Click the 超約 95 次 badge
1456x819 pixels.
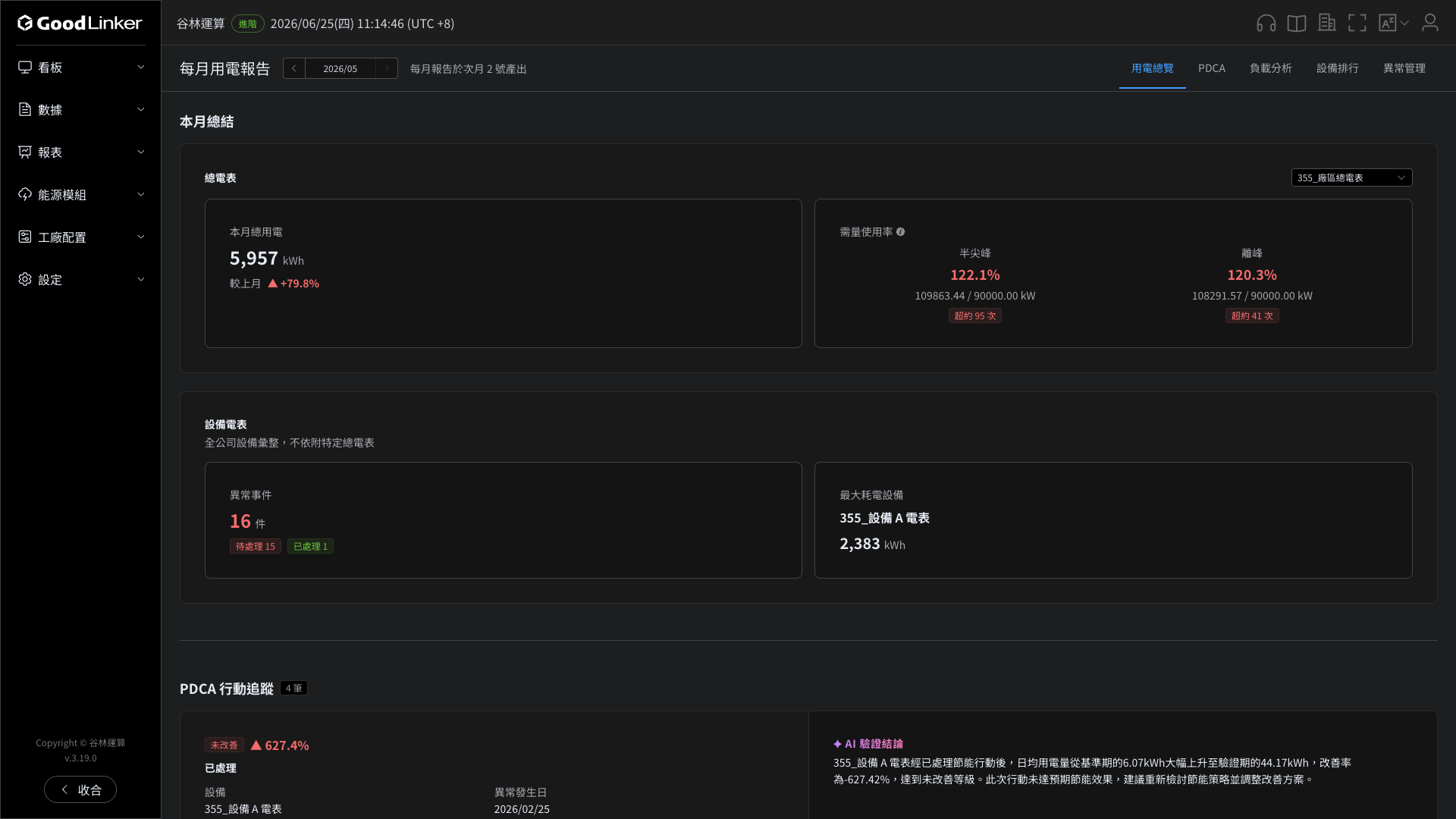(975, 315)
